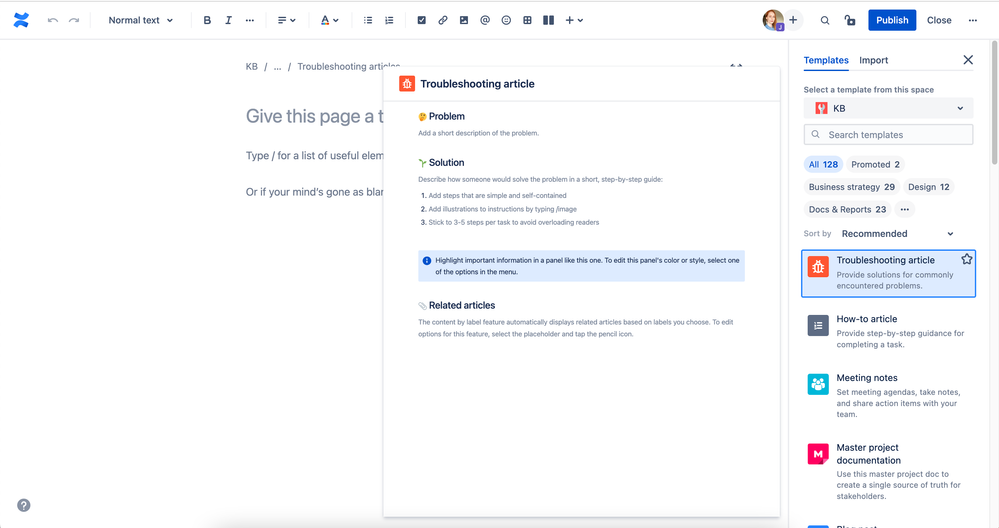The height and width of the screenshot is (528, 999).
Task: Toggle italic formatting
Action: [228, 20]
